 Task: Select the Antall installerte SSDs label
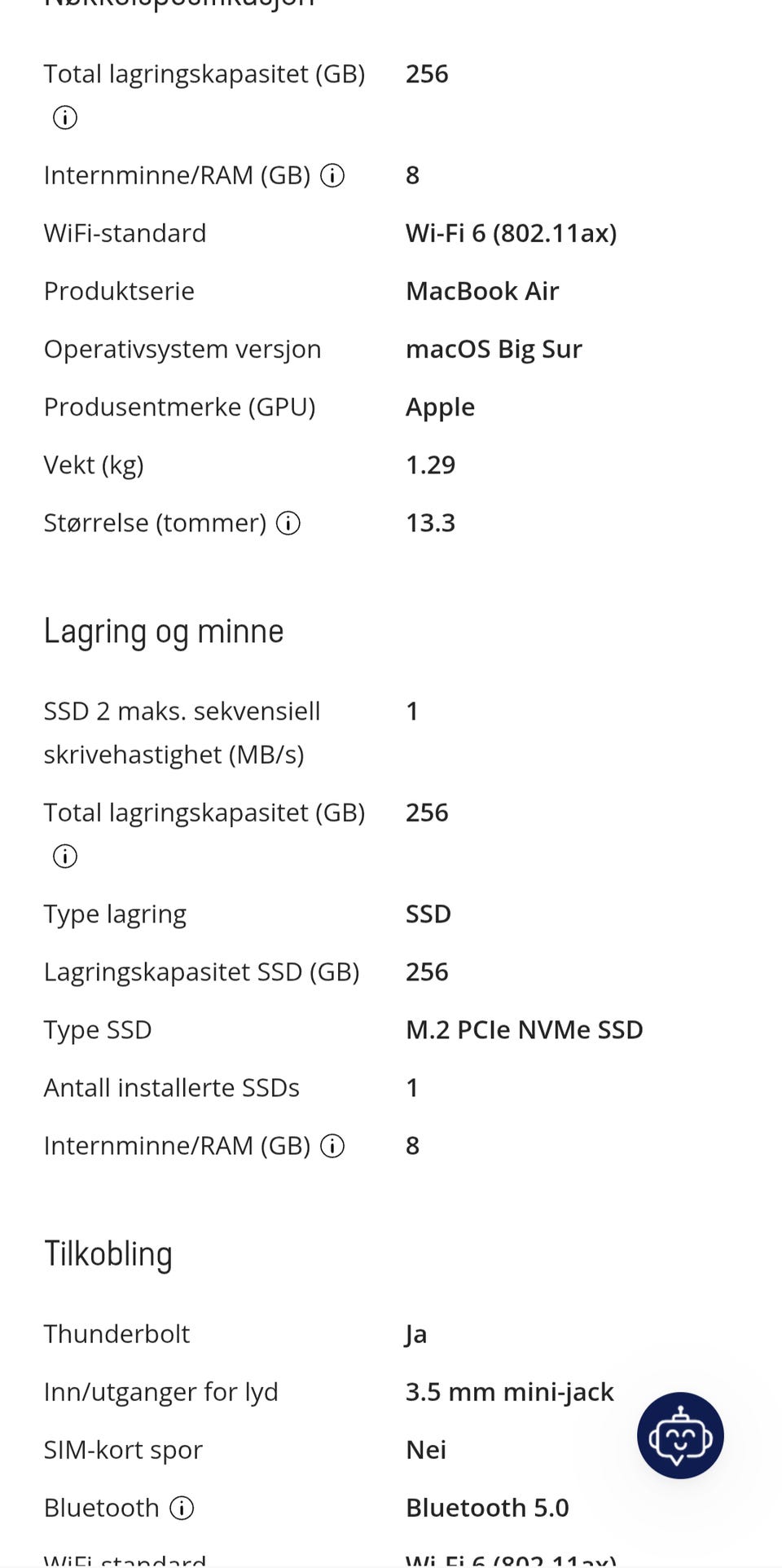tap(172, 1088)
